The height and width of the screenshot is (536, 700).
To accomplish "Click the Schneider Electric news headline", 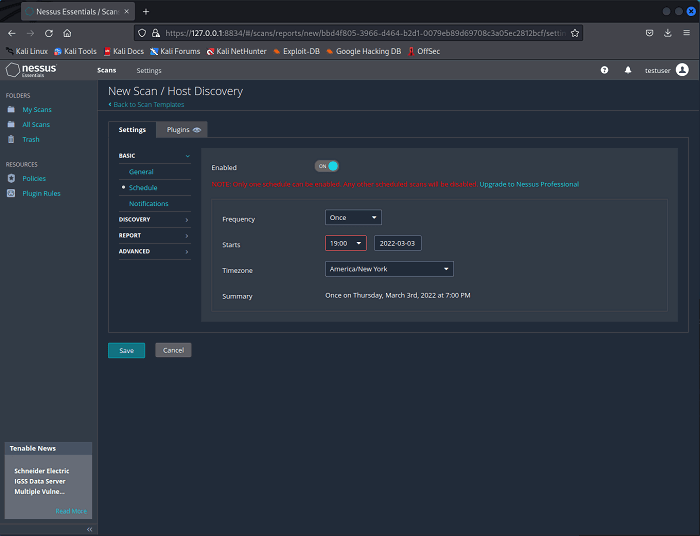I will pyautogui.click(x=42, y=481).
